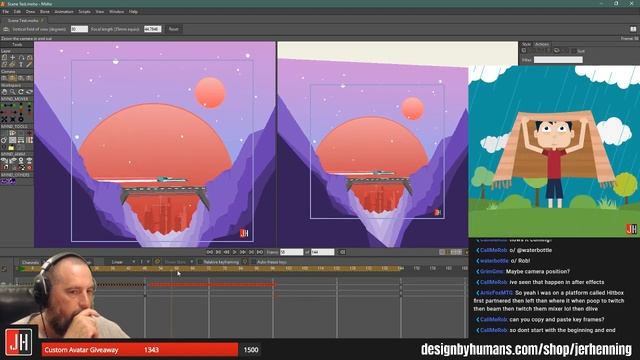Click the vertical field of view input
Viewport: 640px width, 360px height.
tap(79, 29)
